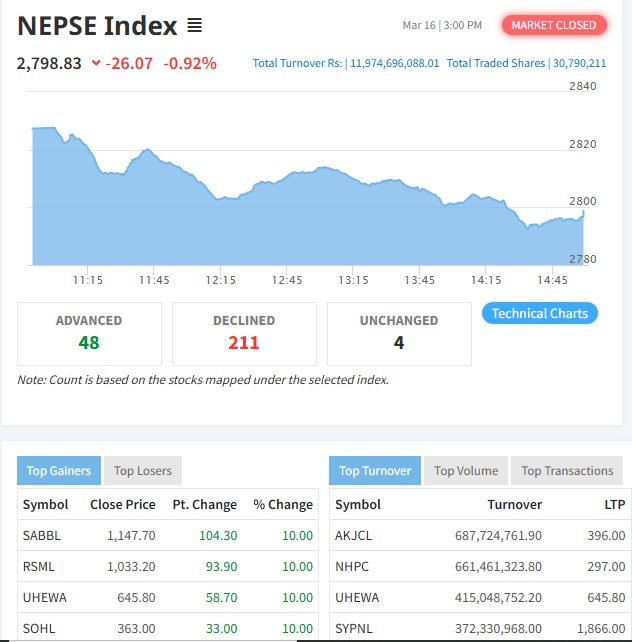Open the SABBL stock symbol

click(x=42, y=535)
